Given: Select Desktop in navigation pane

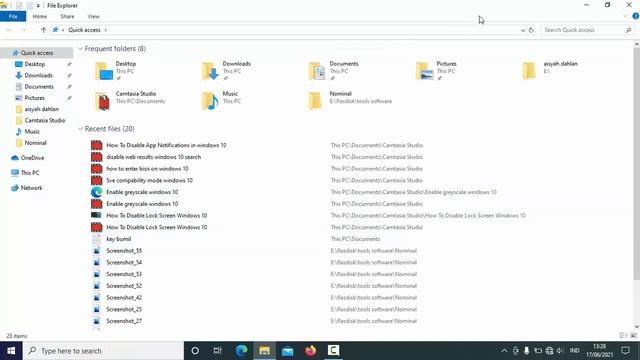Looking at the screenshot, I should [x=35, y=64].
